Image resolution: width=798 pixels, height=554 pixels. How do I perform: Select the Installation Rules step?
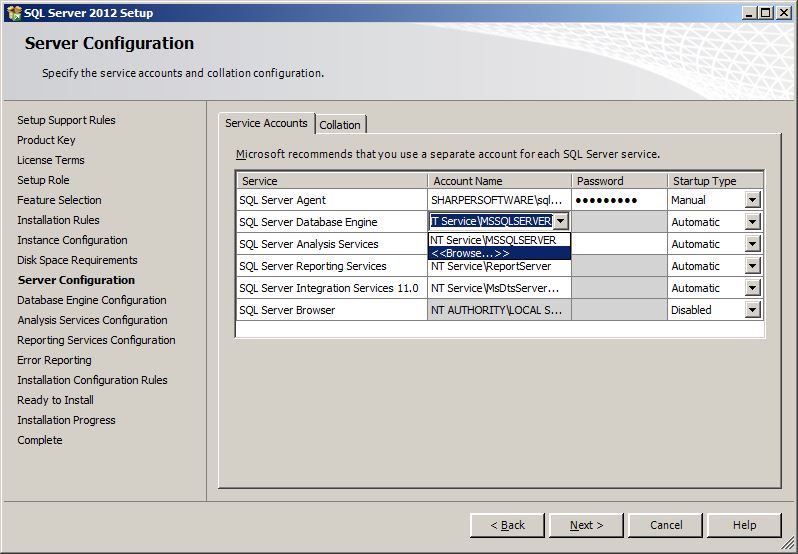(58, 220)
